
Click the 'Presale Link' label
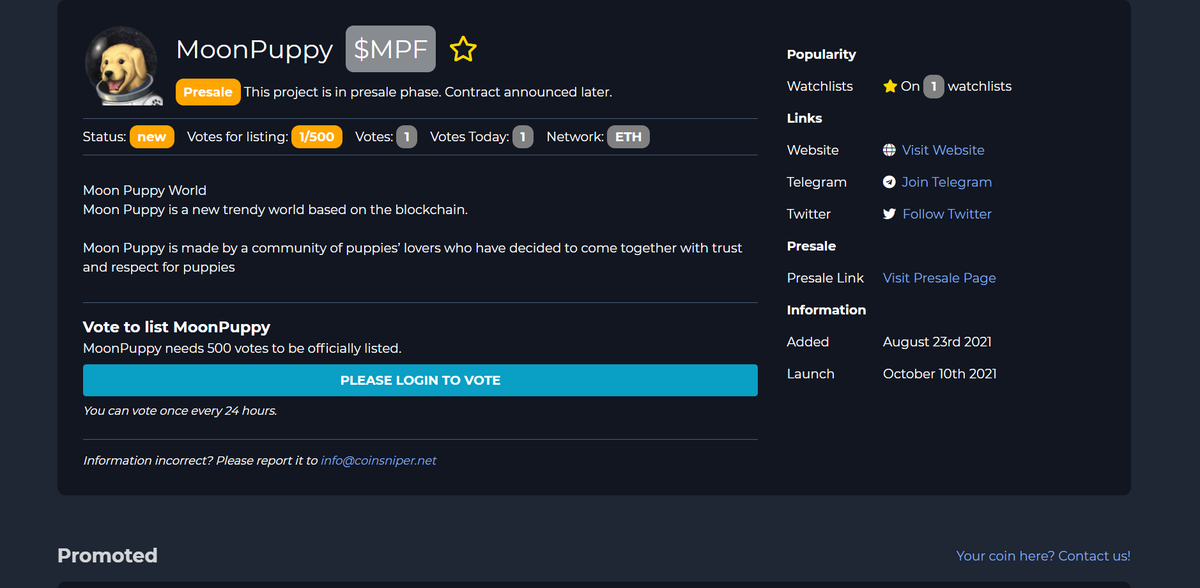[825, 278]
